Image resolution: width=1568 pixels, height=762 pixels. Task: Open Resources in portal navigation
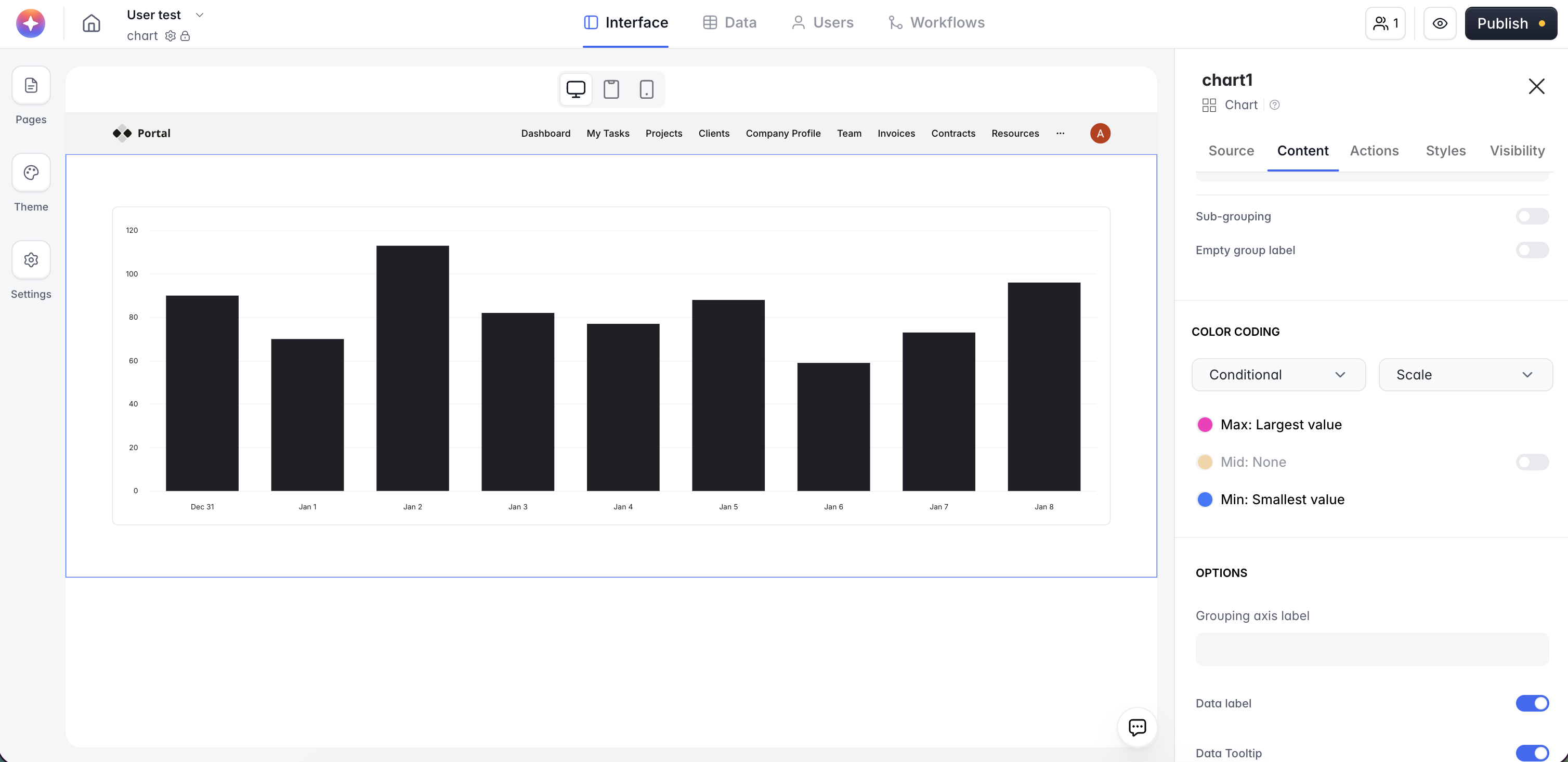tap(1015, 133)
